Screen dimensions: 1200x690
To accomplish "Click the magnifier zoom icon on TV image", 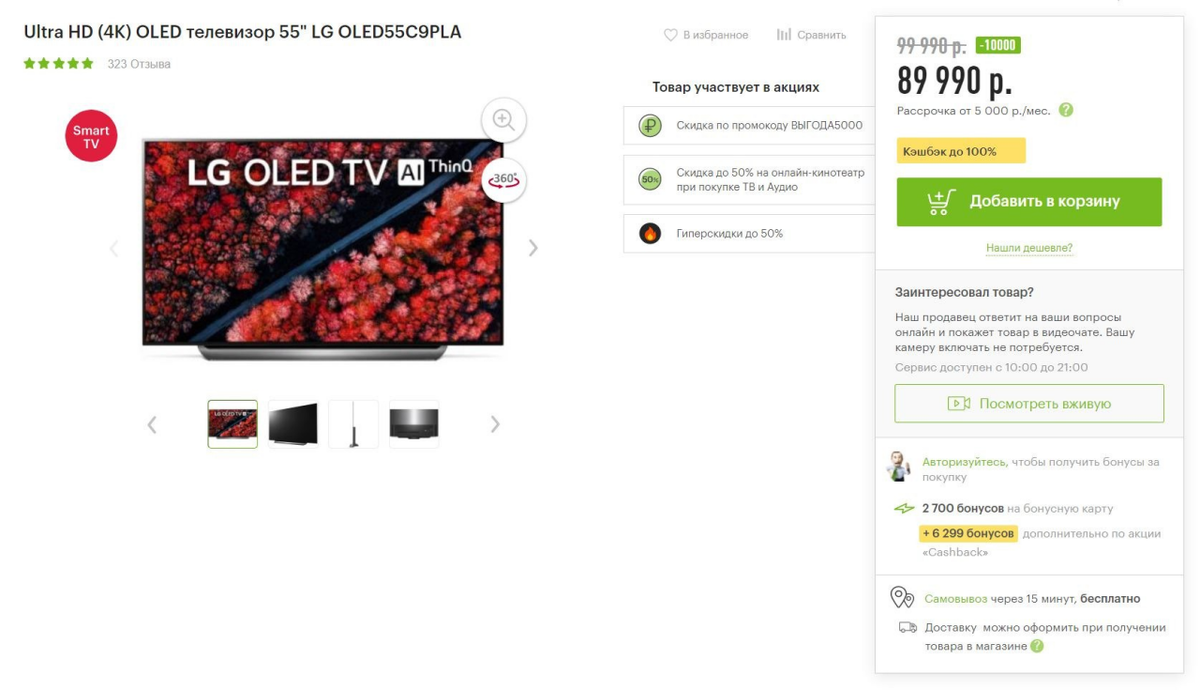I will [x=503, y=120].
